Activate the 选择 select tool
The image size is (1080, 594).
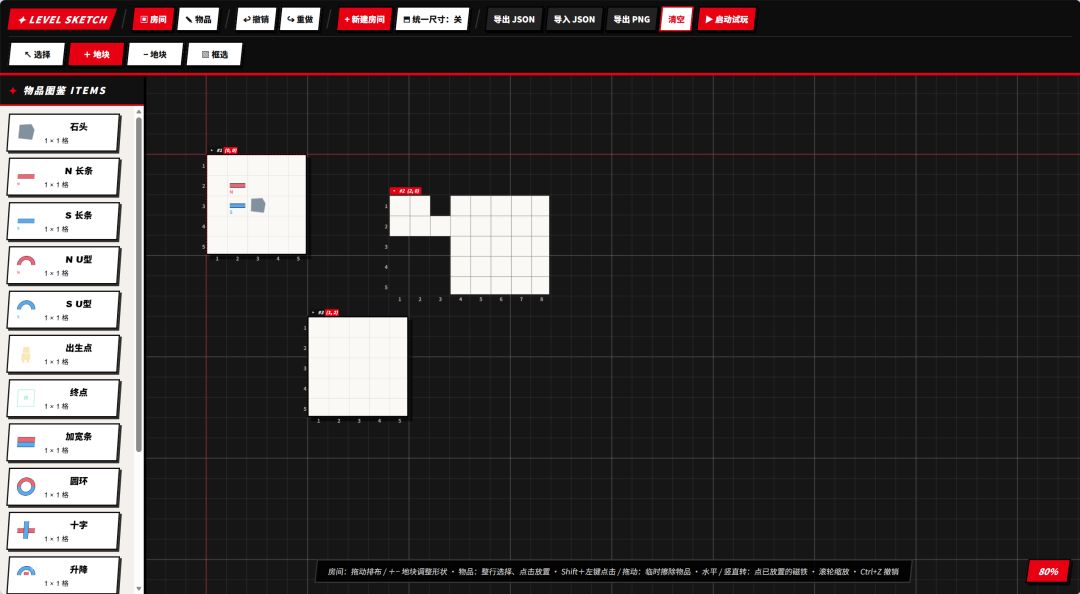click(37, 54)
